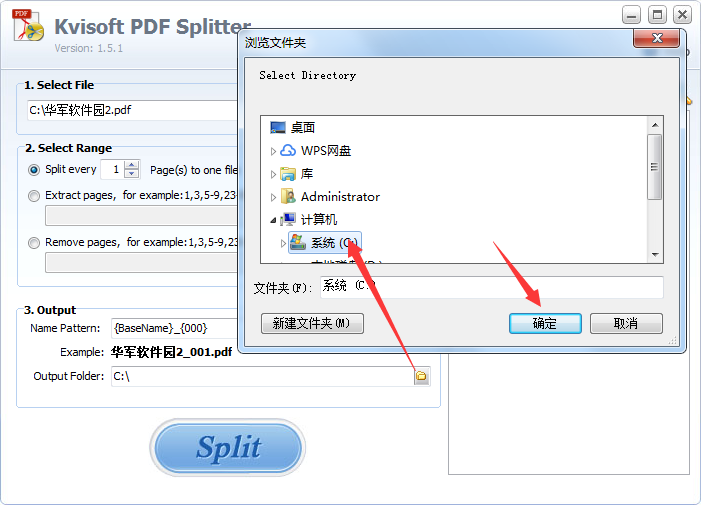Click the Version: 1.5.1 text
Viewport: 701px width, 505px height.
click(x=89, y=48)
